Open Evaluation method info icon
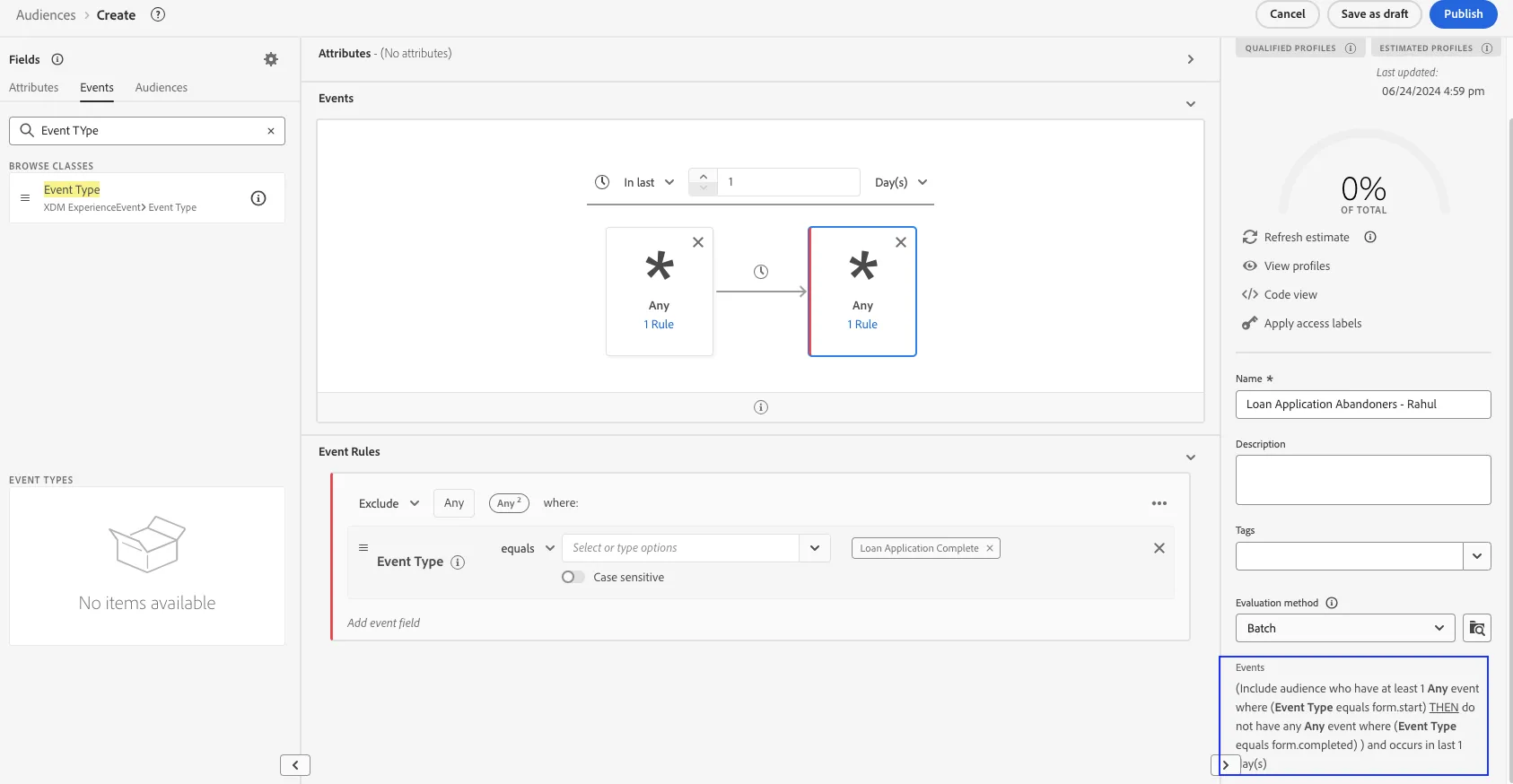1513x784 pixels. coord(1332,603)
